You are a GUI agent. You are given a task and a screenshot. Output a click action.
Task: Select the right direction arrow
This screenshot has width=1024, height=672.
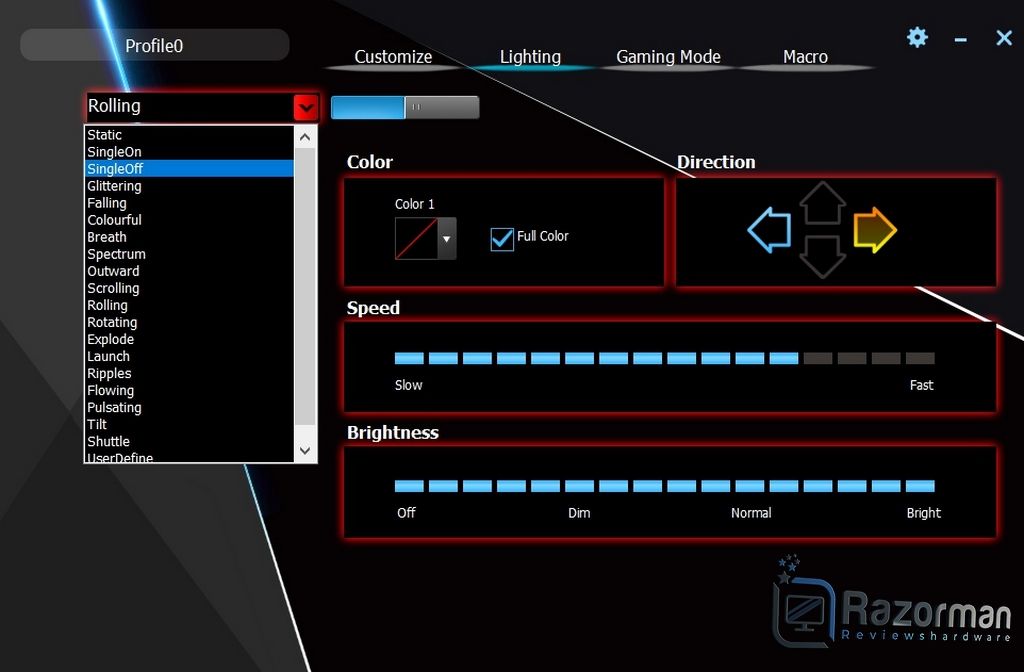[x=875, y=230]
